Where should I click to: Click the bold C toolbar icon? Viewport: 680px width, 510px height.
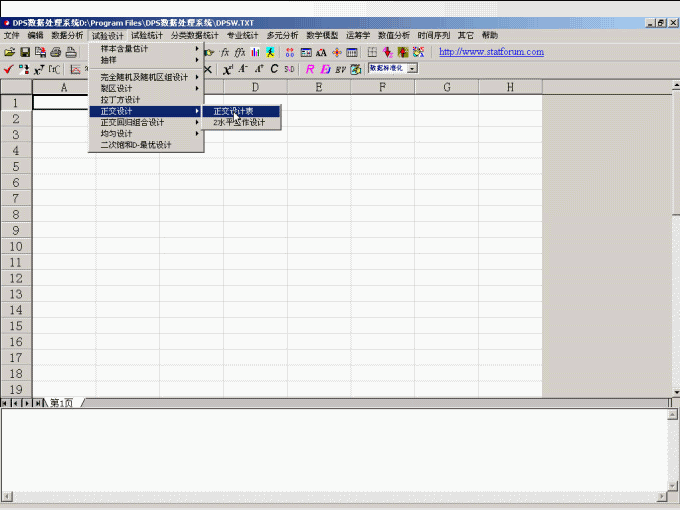(x=274, y=69)
